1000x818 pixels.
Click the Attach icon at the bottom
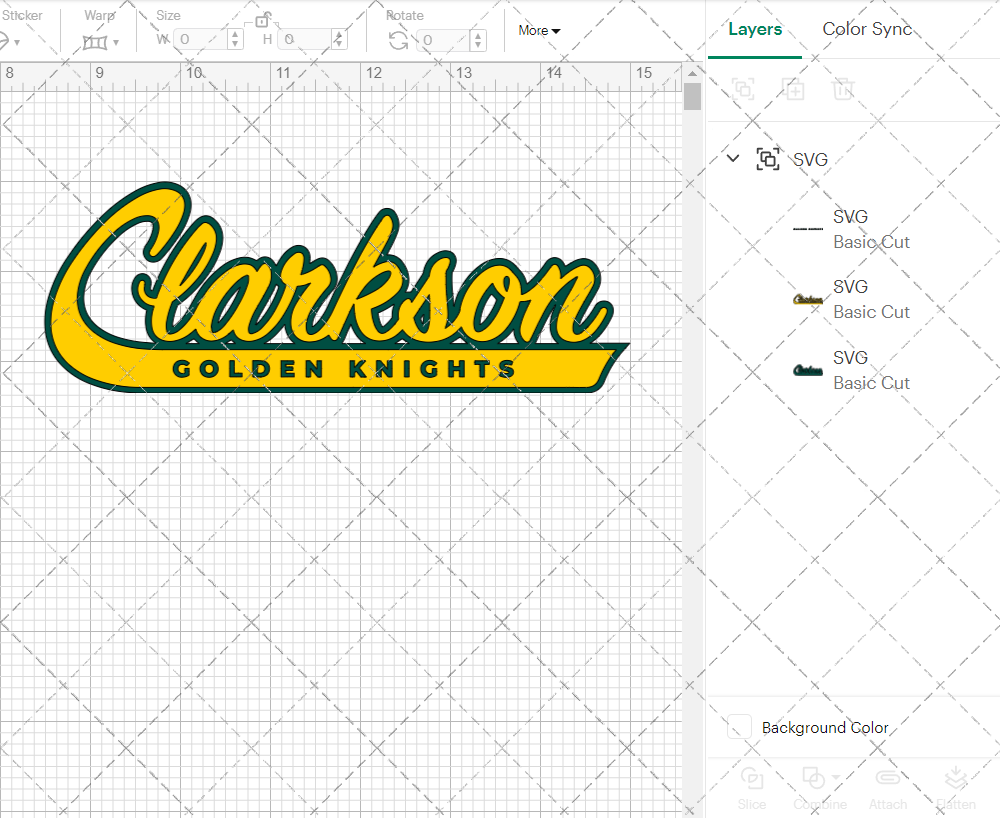point(888,779)
